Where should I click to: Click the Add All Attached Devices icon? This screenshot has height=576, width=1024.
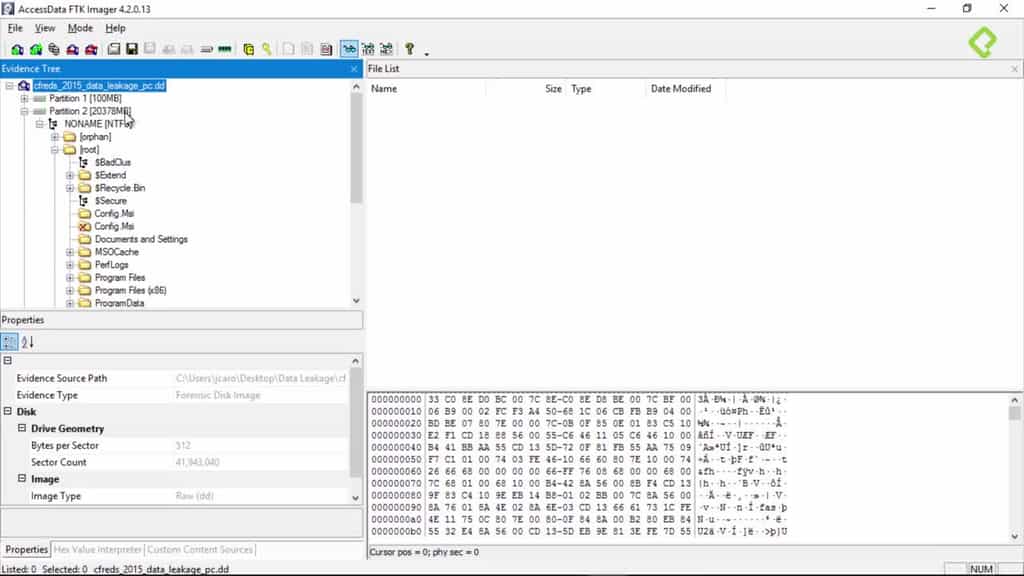(x=36, y=49)
